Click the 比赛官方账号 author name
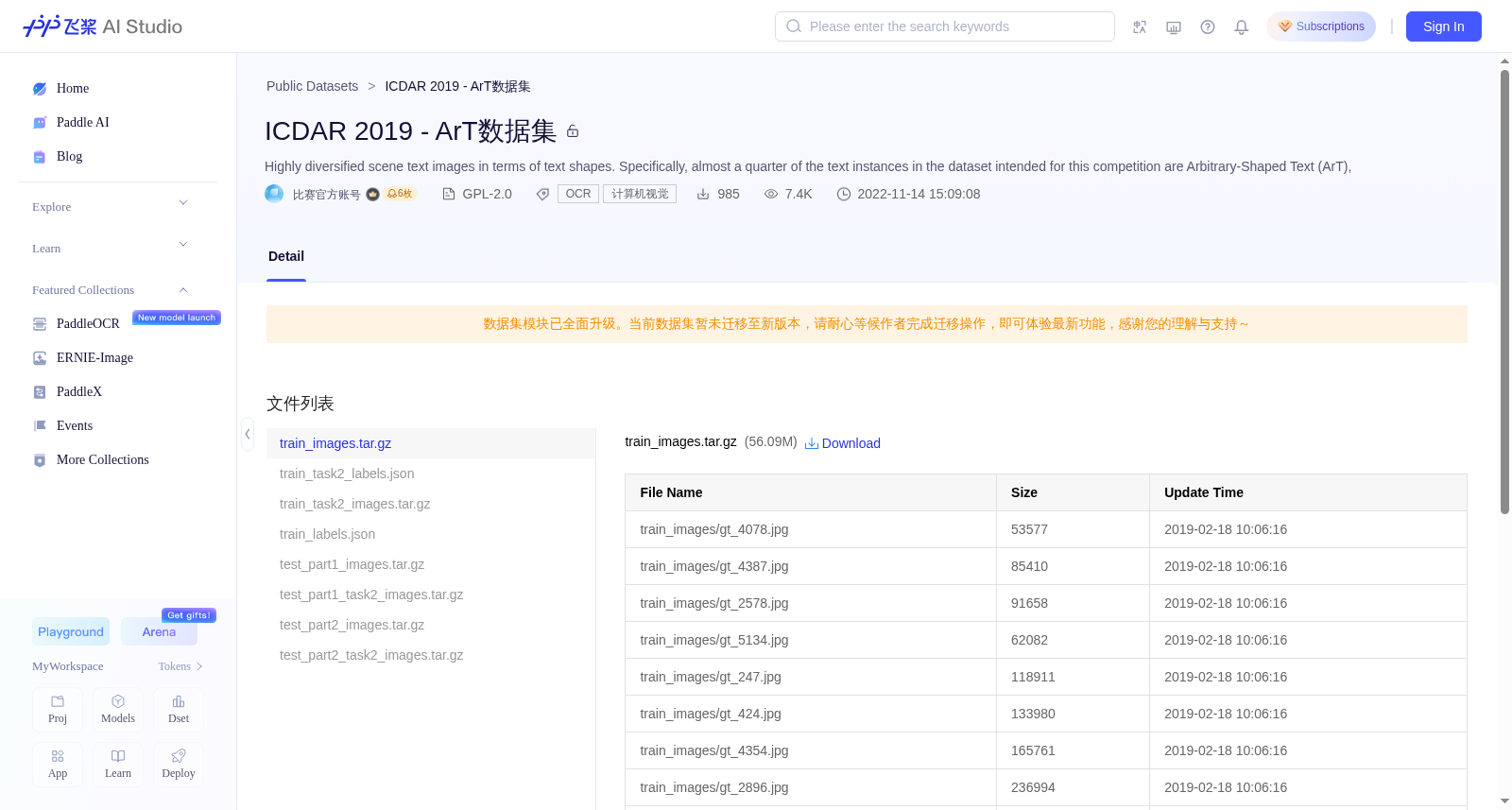The width and height of the screenshot is (1512, 810). click(x=327, y=195)
